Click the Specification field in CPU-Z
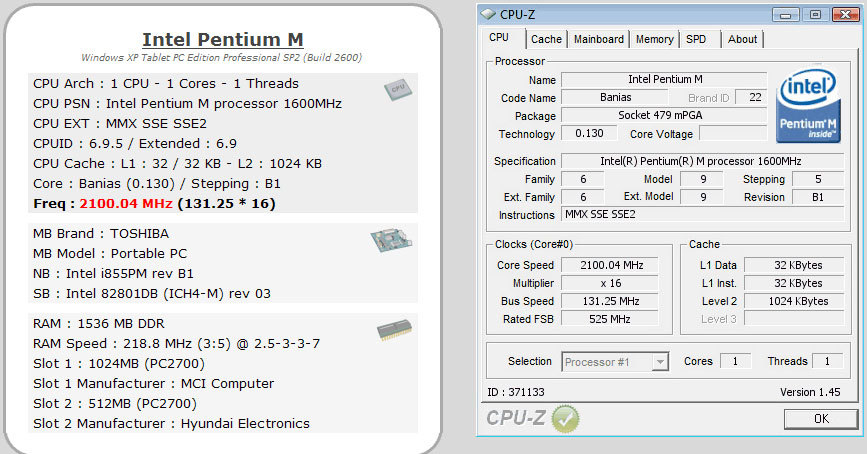The width and height of the screenshot is (867, 454). coord(702,161)
